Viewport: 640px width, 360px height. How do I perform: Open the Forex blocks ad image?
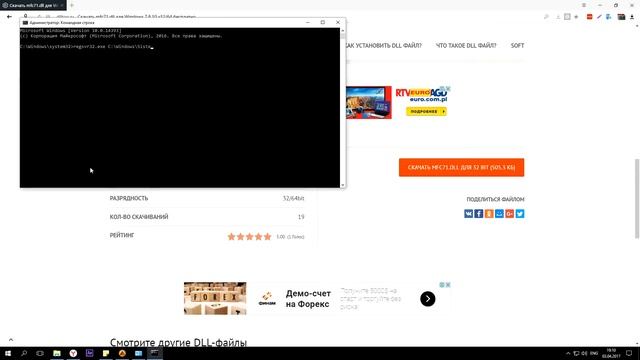[215, 298]
